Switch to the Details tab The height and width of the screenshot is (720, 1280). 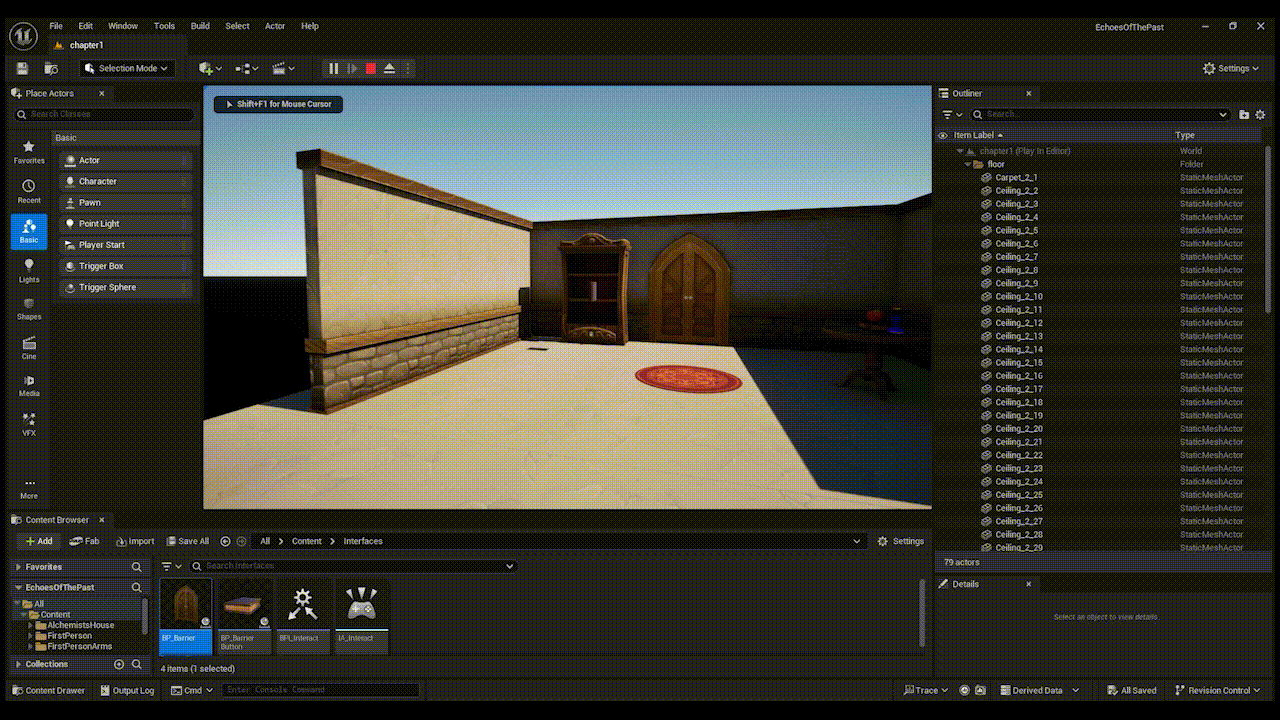pos(965,584)
